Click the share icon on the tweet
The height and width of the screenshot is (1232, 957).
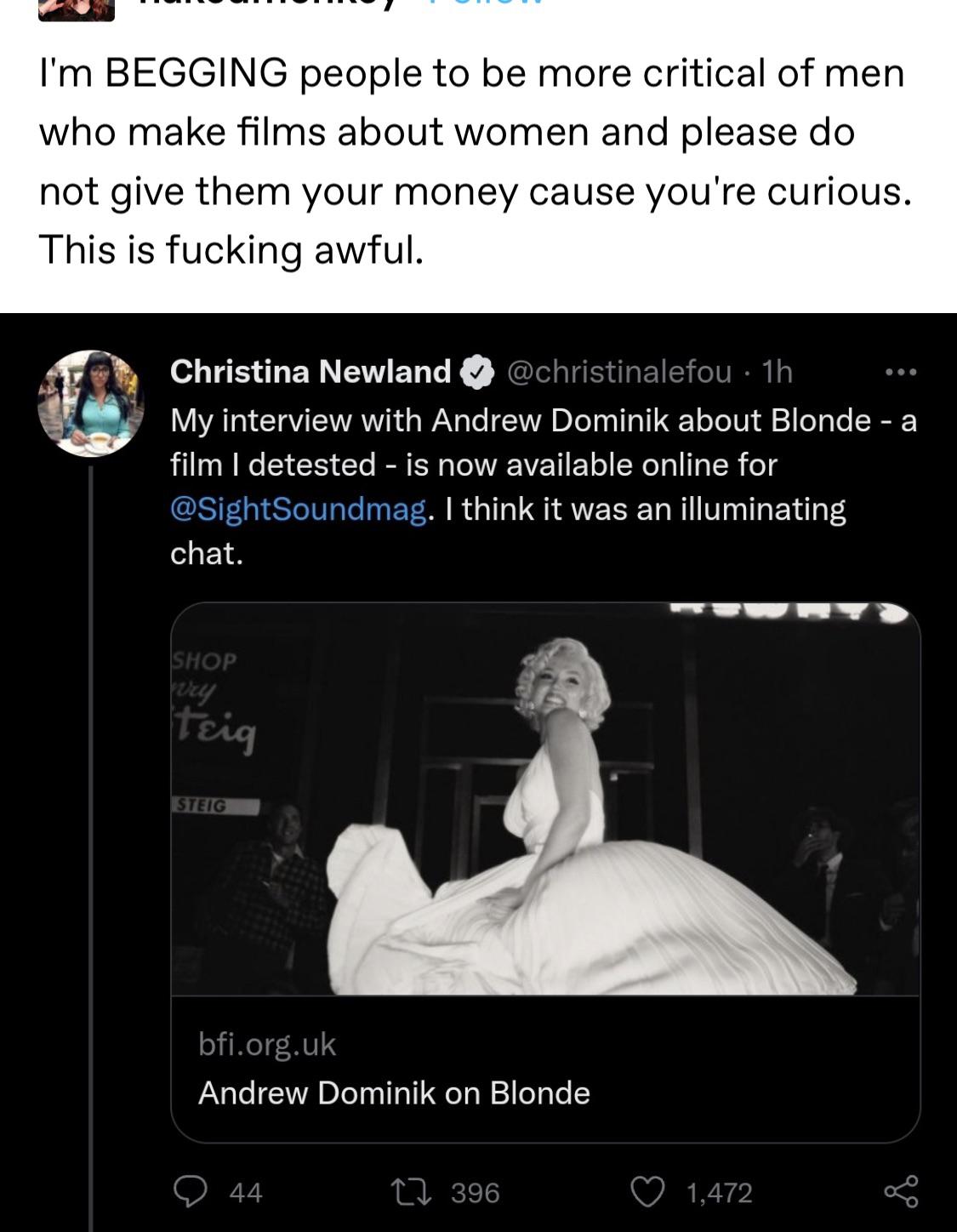901,1191
